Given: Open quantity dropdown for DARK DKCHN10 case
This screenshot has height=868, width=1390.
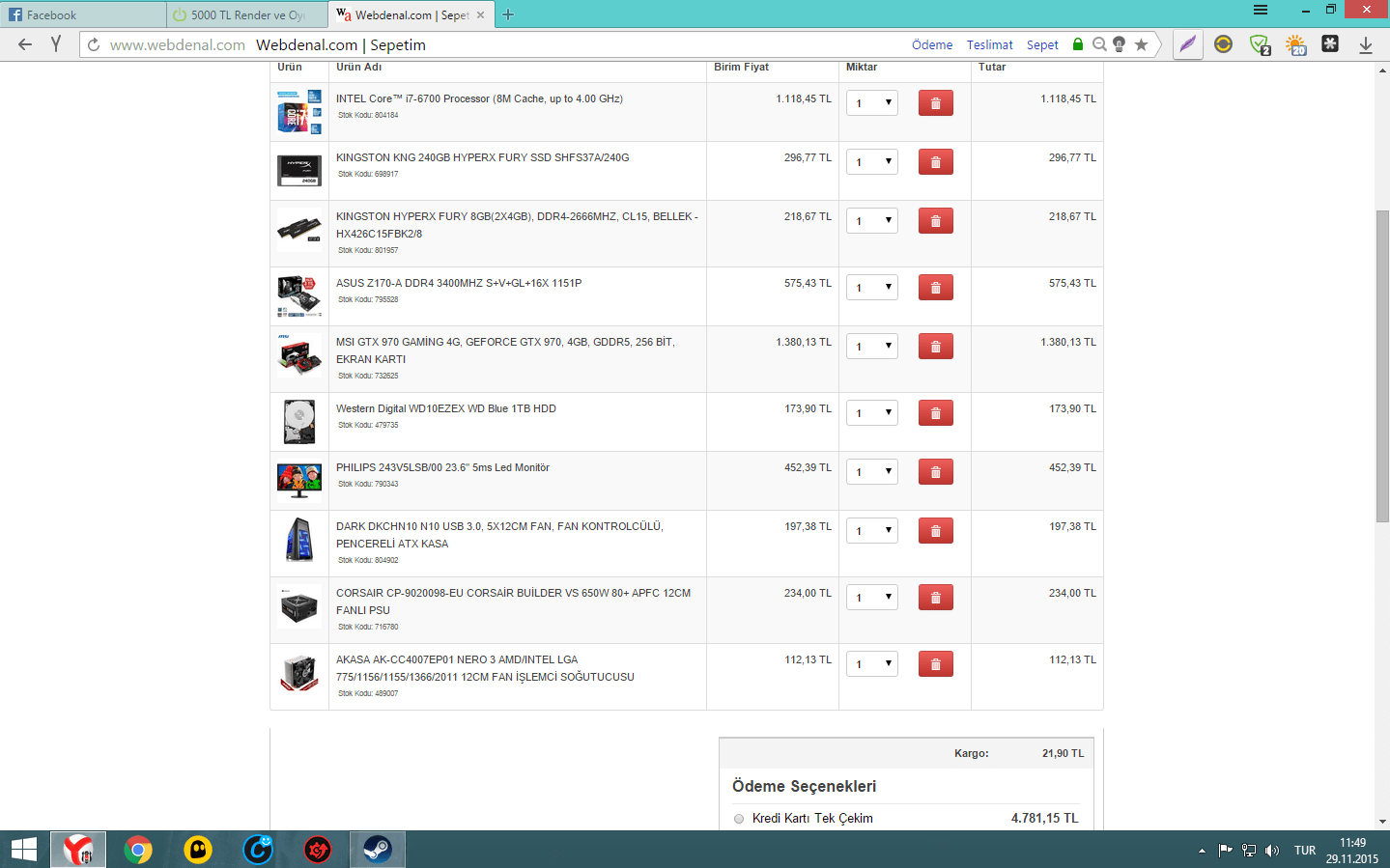Looking at the screenshot, I should (872, 531).
